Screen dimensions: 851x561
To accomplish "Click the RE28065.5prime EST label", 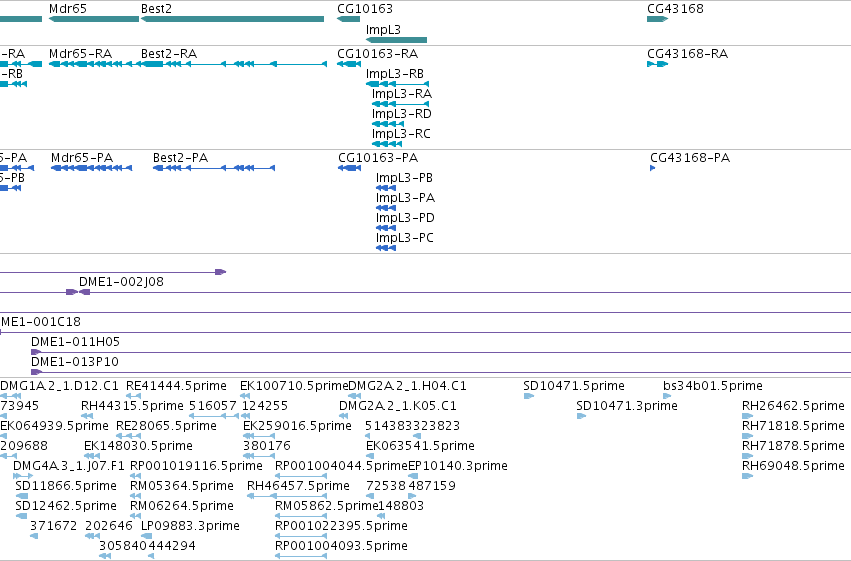I will 166,426.
